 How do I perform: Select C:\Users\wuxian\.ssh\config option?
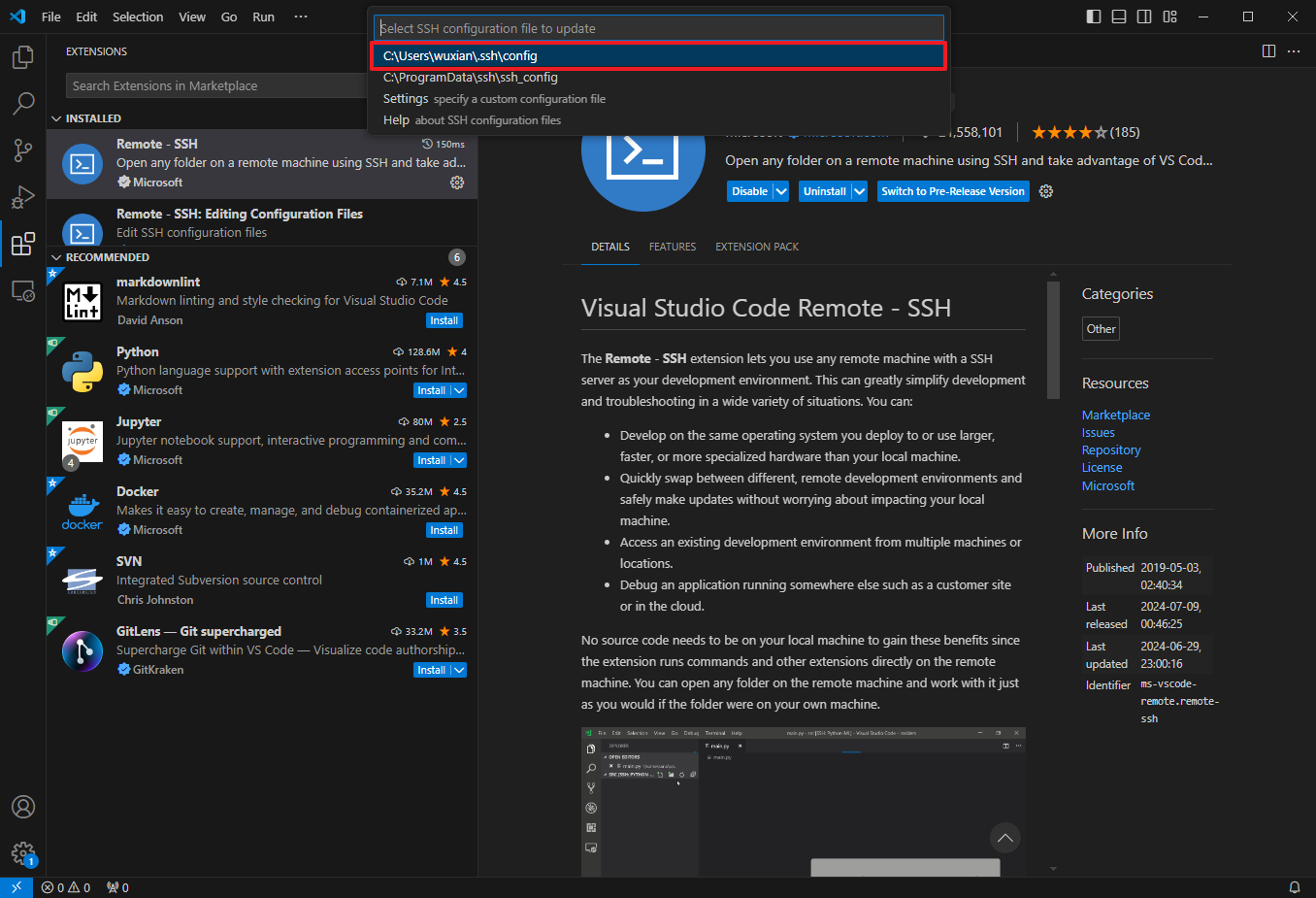point(659,56)
